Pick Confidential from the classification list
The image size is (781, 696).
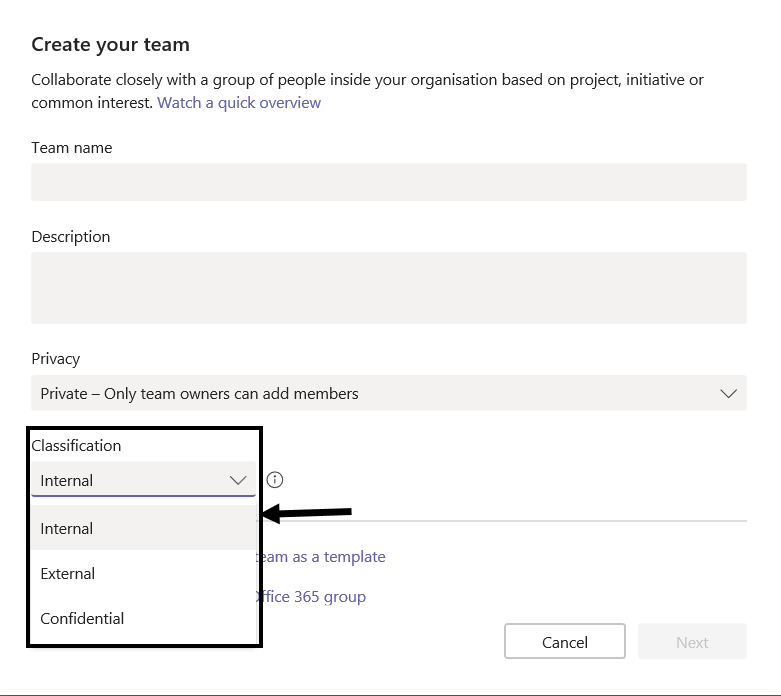click(82, 619)
